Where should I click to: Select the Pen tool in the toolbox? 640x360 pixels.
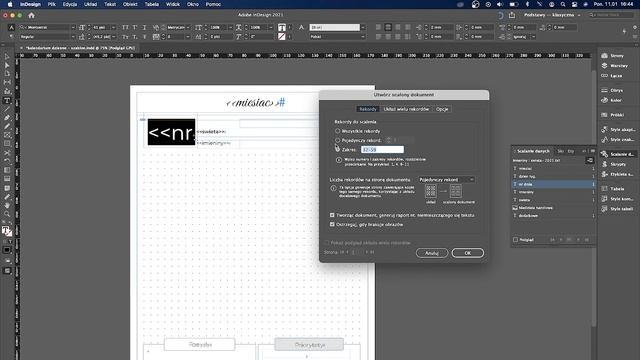click(x=7, y=118)
